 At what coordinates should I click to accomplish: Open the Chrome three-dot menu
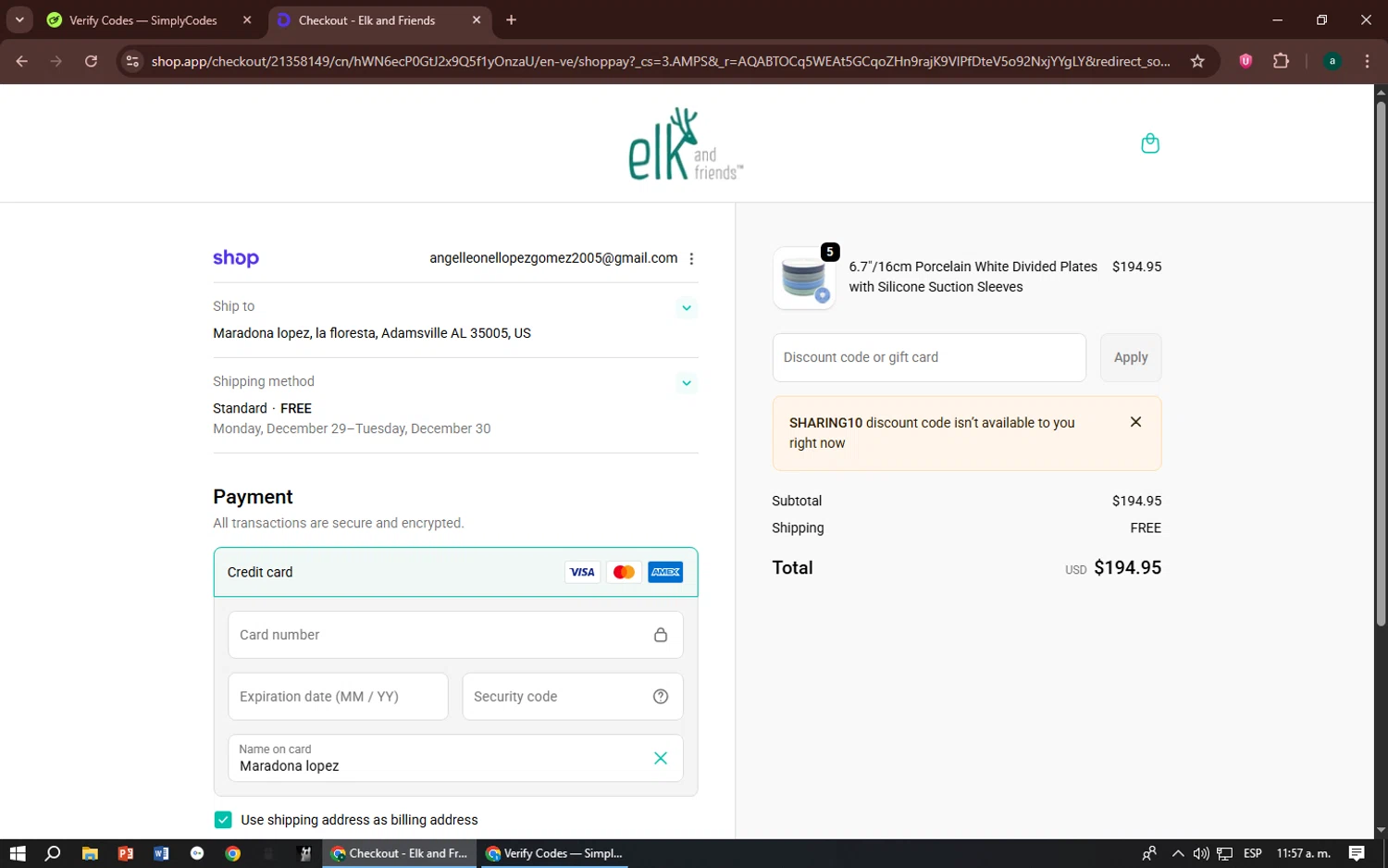click(1367, 61)
